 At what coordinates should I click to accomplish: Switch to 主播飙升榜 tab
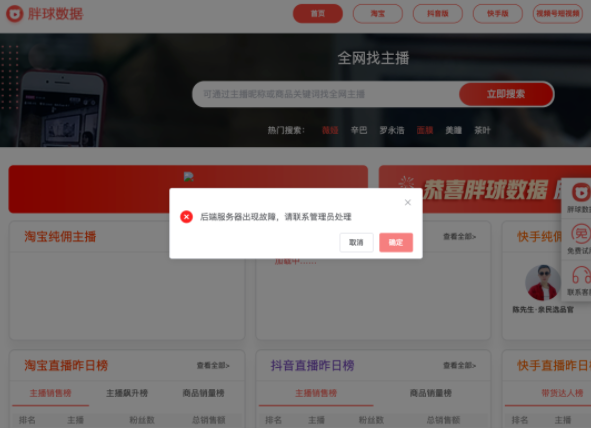click(127, 393)
